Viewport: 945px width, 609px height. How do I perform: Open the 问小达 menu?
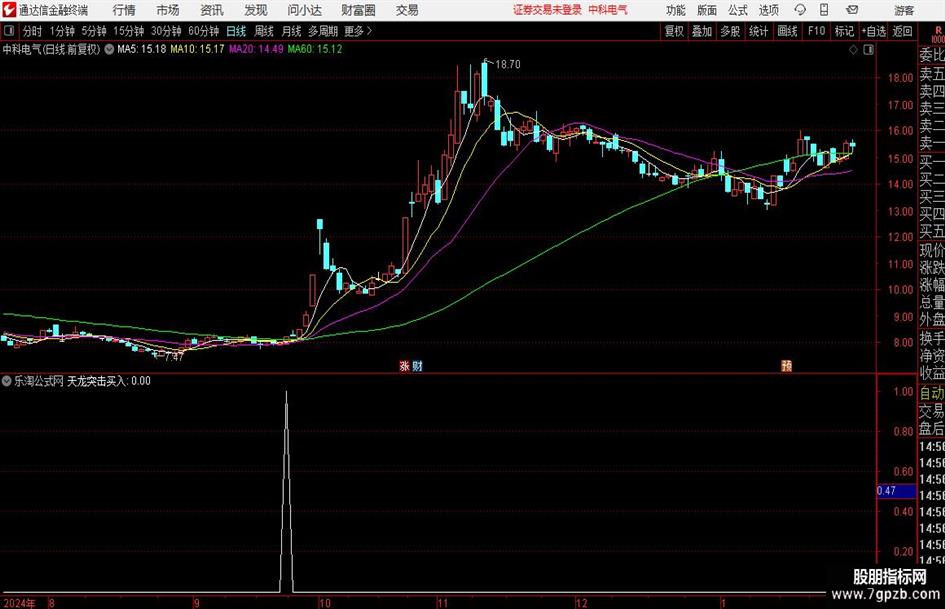[304, 10]
